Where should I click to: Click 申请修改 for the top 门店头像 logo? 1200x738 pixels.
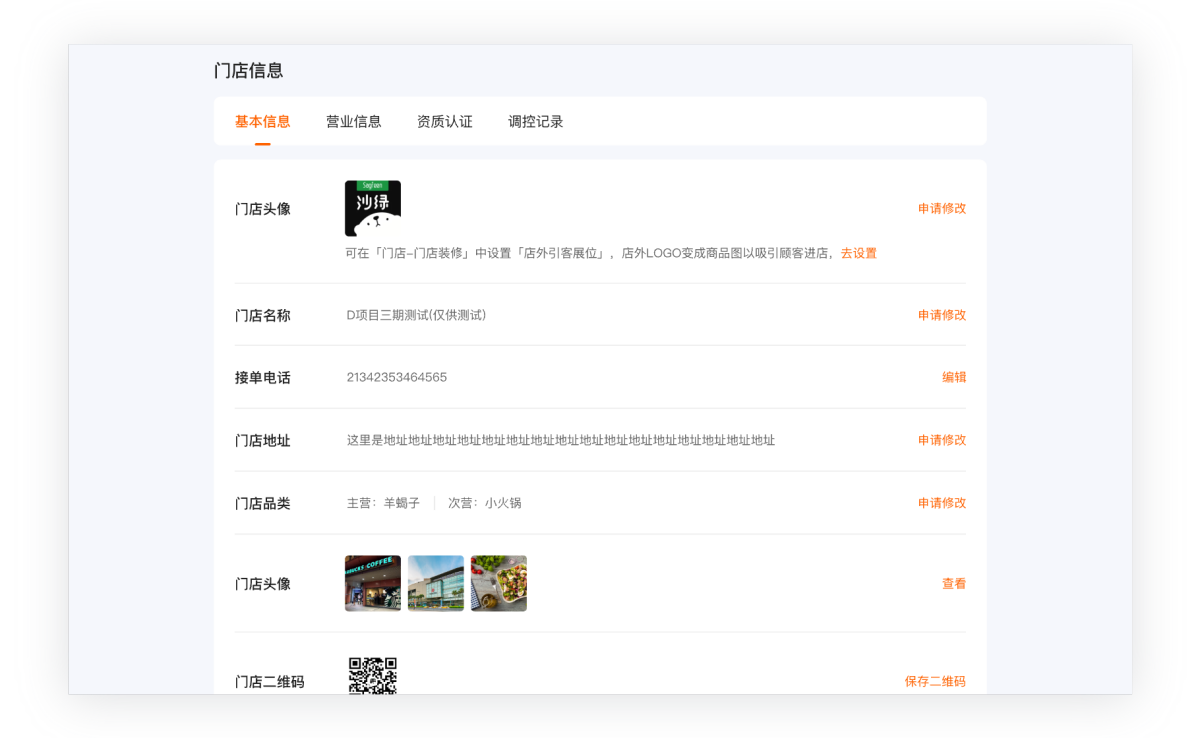pos(941,209)
